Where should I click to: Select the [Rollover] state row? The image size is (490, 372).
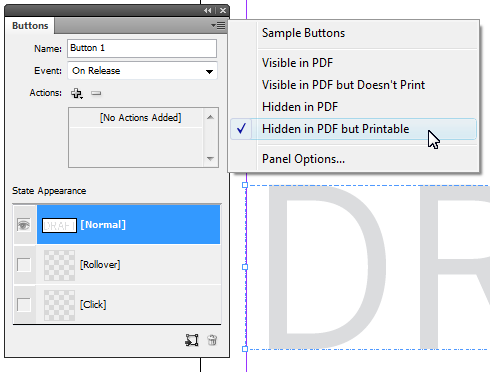click(128, 265)
